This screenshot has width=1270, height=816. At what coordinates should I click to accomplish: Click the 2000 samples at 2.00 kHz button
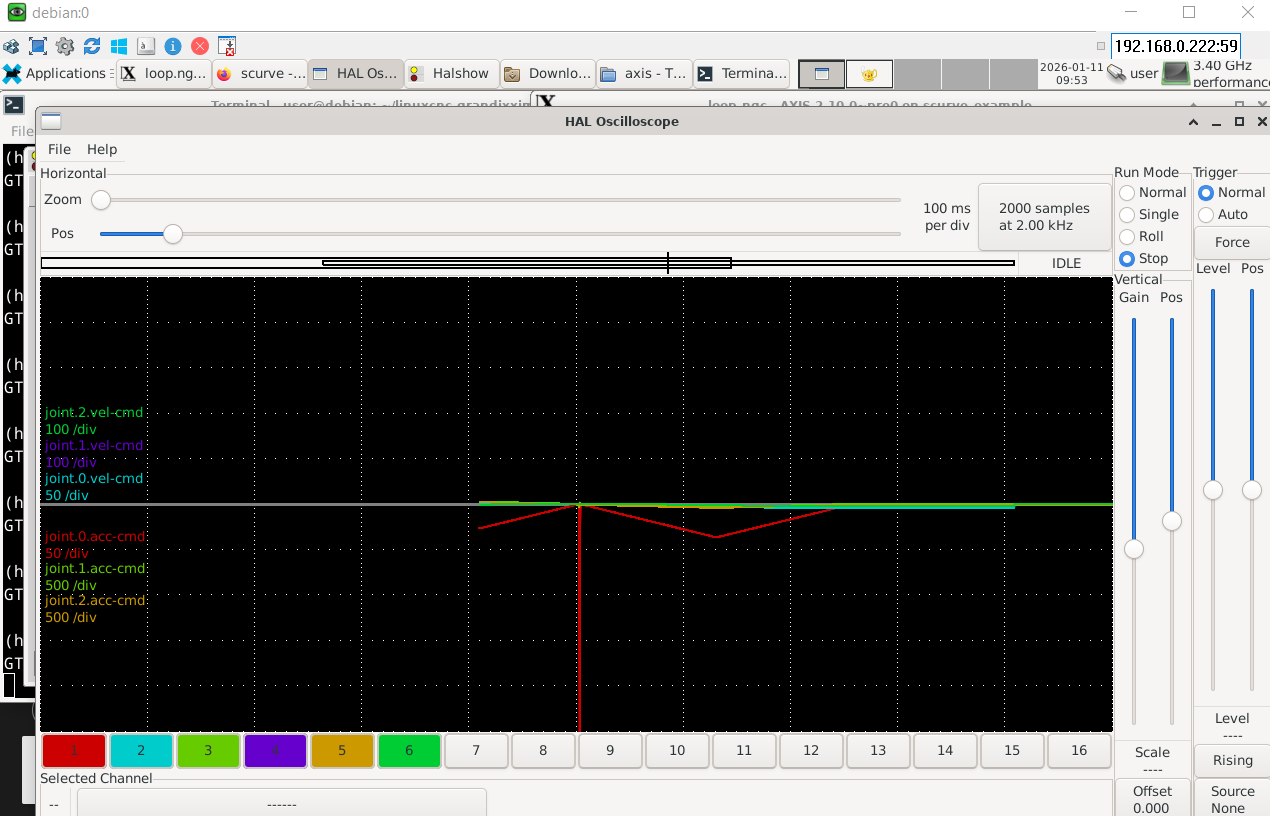pos(1044,217)
